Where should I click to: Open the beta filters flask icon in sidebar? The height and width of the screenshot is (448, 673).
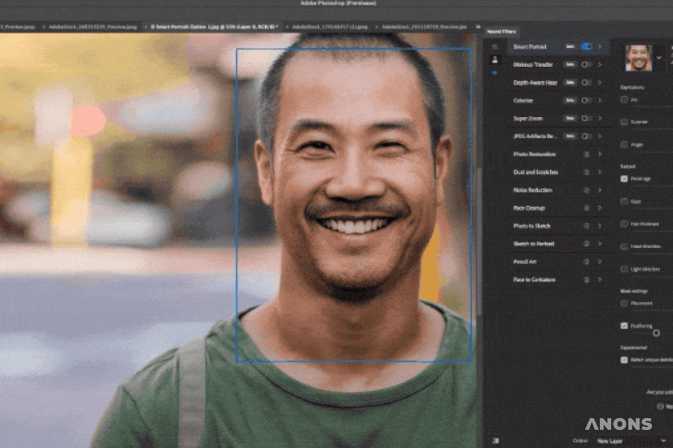point(495,60)
